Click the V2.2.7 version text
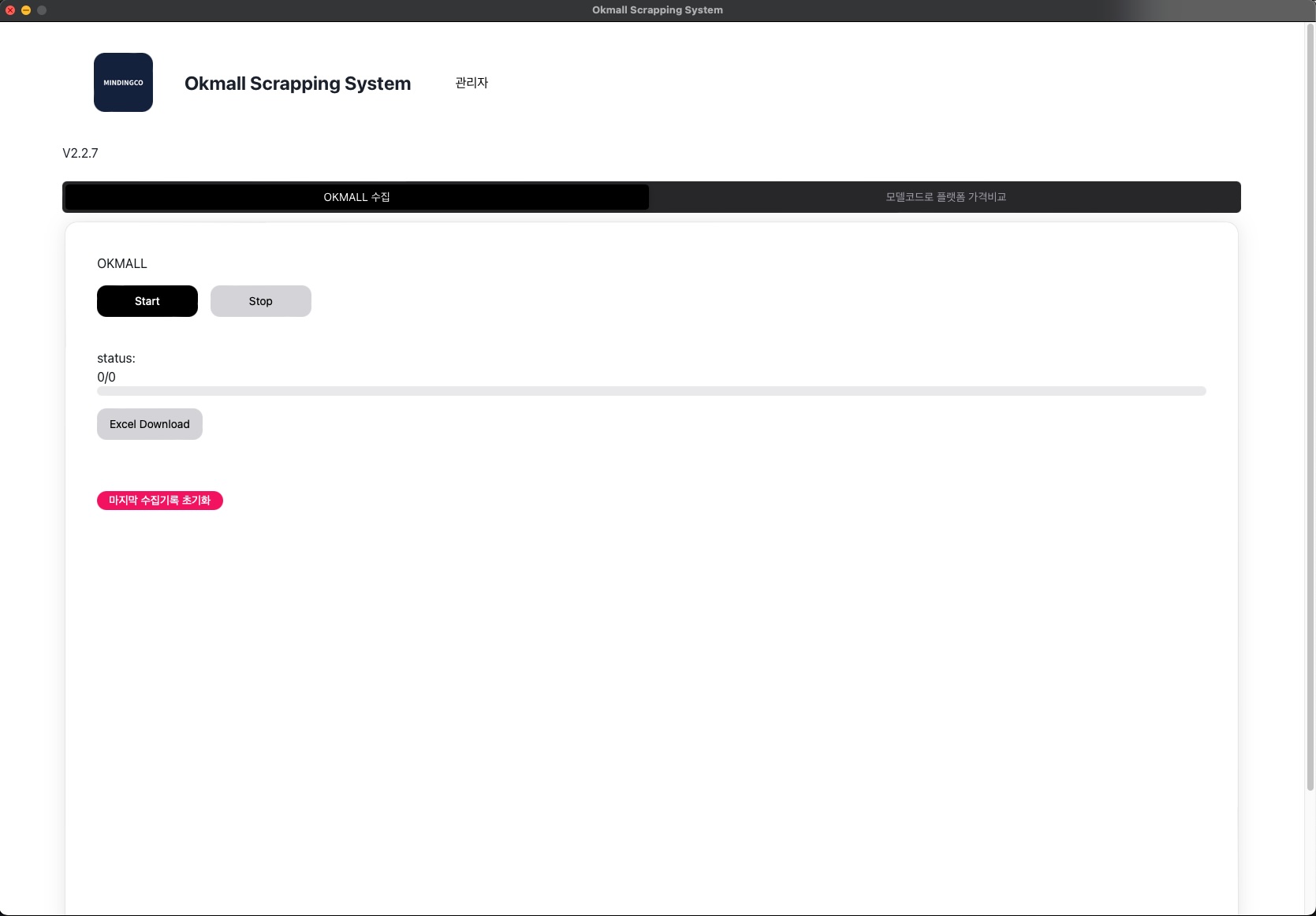1316x916 pixels. (x=80, y=153)
